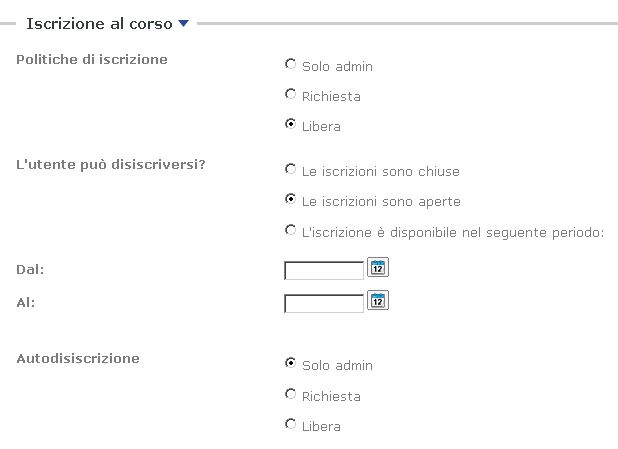Open the calendar picker for Dal date
This screenshot has width=618, height=449.
[x=378, y=267]
